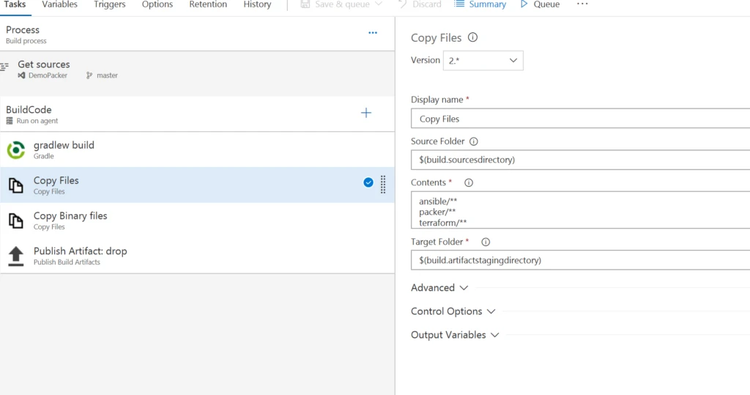Click the Source Folder info icon
This screenshot has width=750, height=395.
(474, 142)
